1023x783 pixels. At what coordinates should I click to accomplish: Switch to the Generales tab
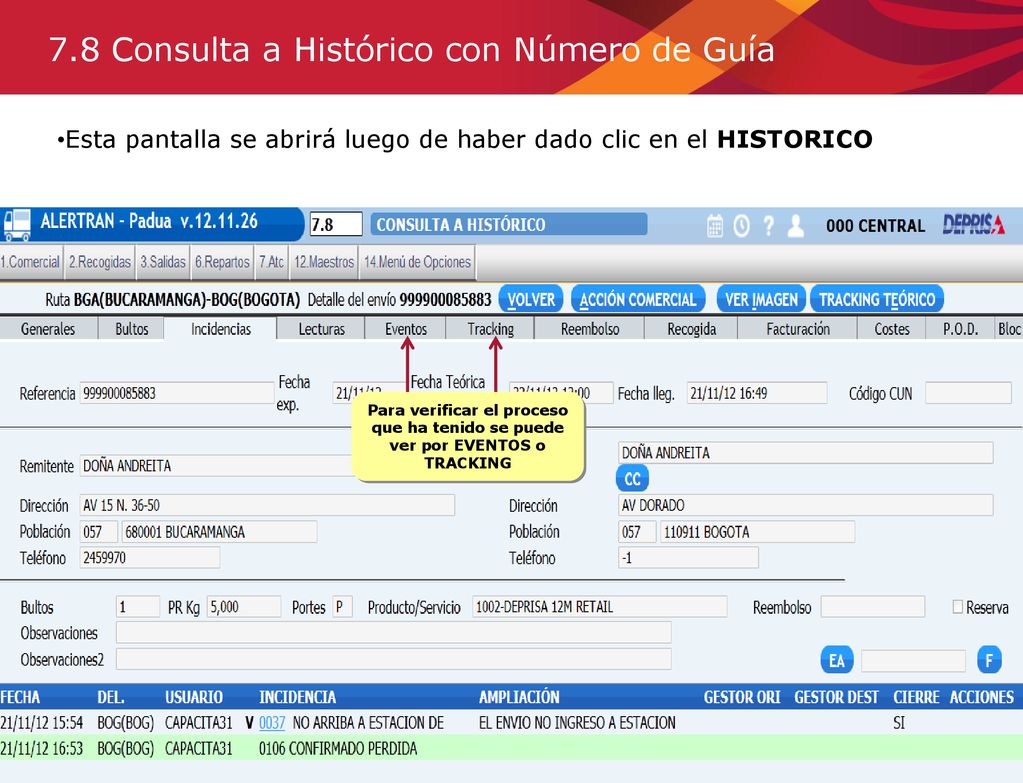(48, 329)
